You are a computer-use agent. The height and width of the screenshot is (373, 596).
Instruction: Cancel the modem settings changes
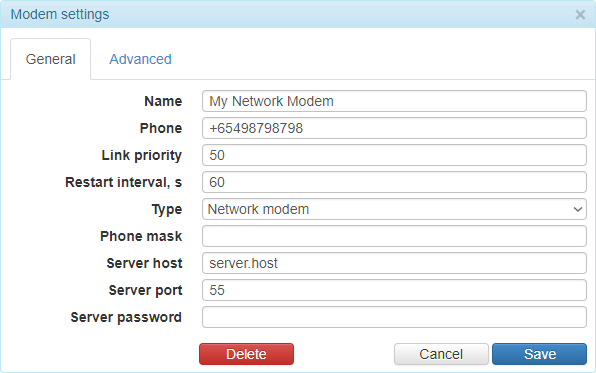tap(441, 354)
